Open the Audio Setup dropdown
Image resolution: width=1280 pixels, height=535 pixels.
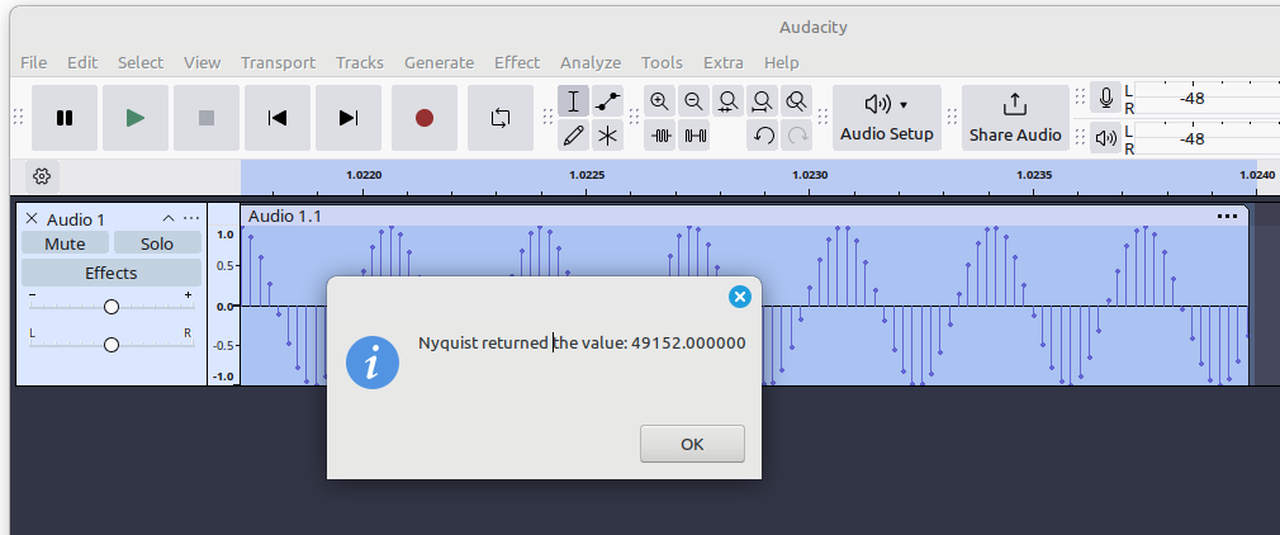point(886,118)
